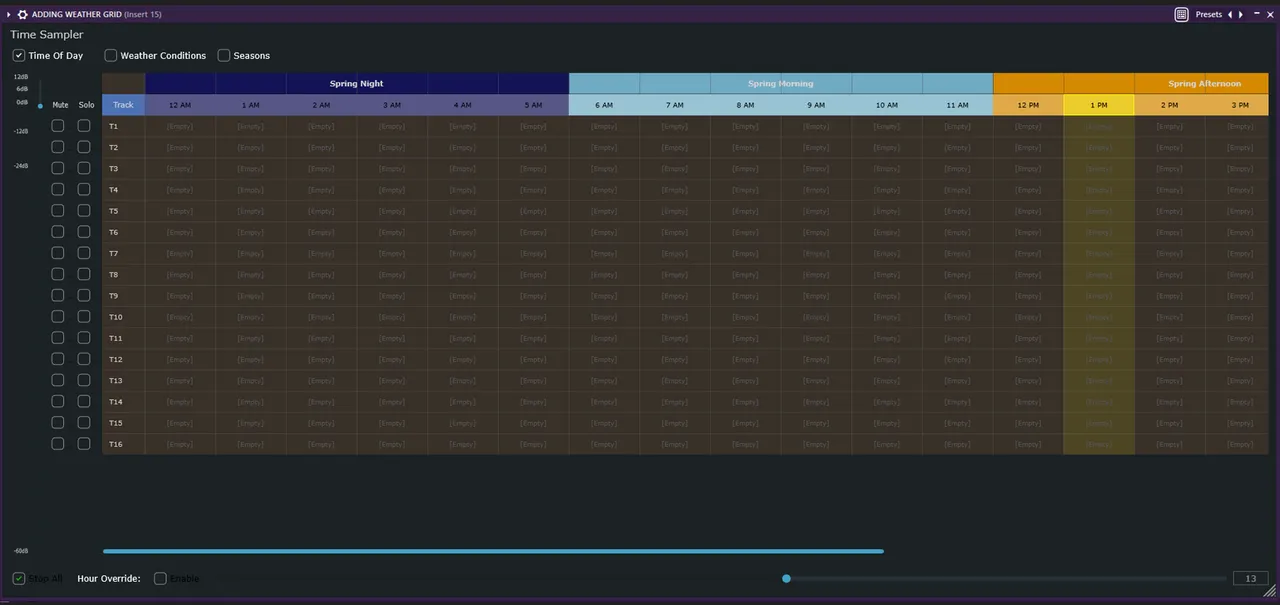Check the Seasons checkbox
Image resolution: width=1280 pixels, height=605 pixels.
tap(224, 55)
